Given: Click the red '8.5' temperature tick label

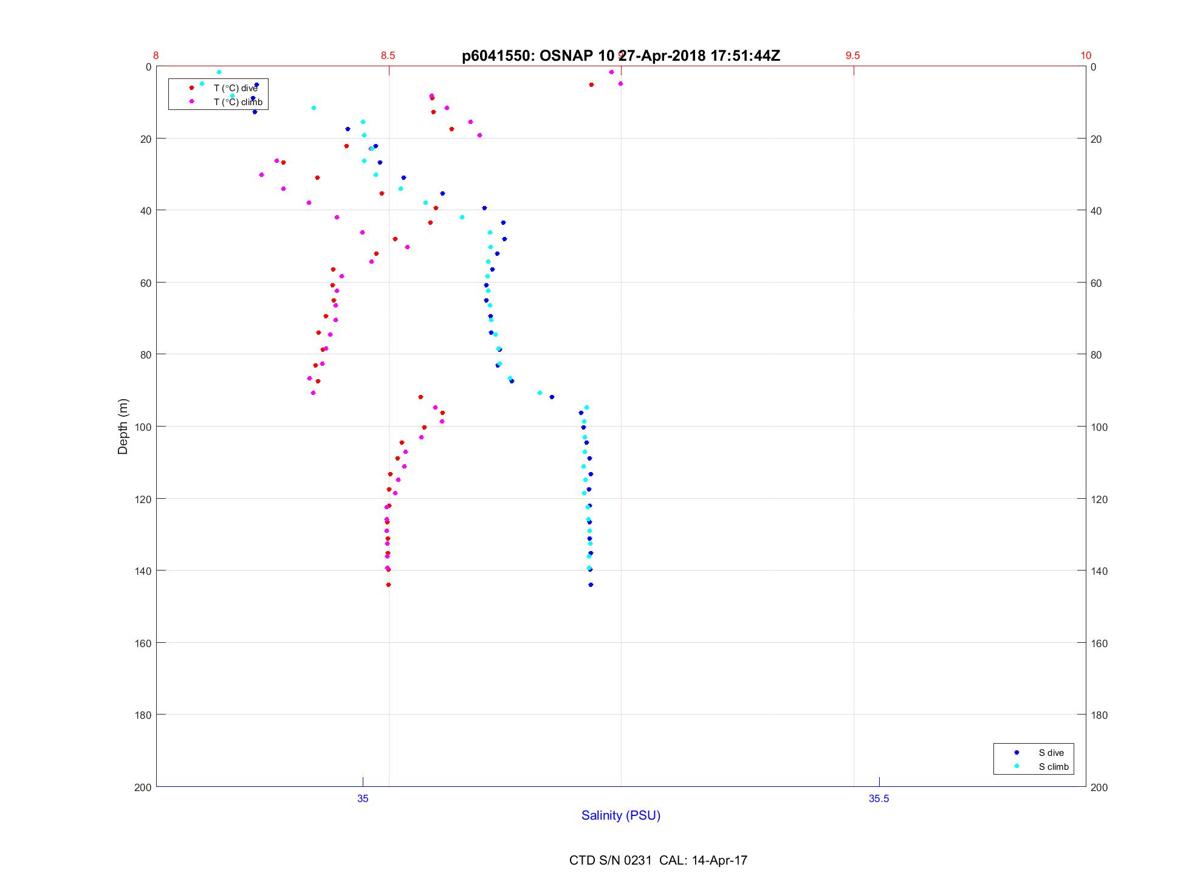Looking at the screenshot, I should click(x=388, y=56).
